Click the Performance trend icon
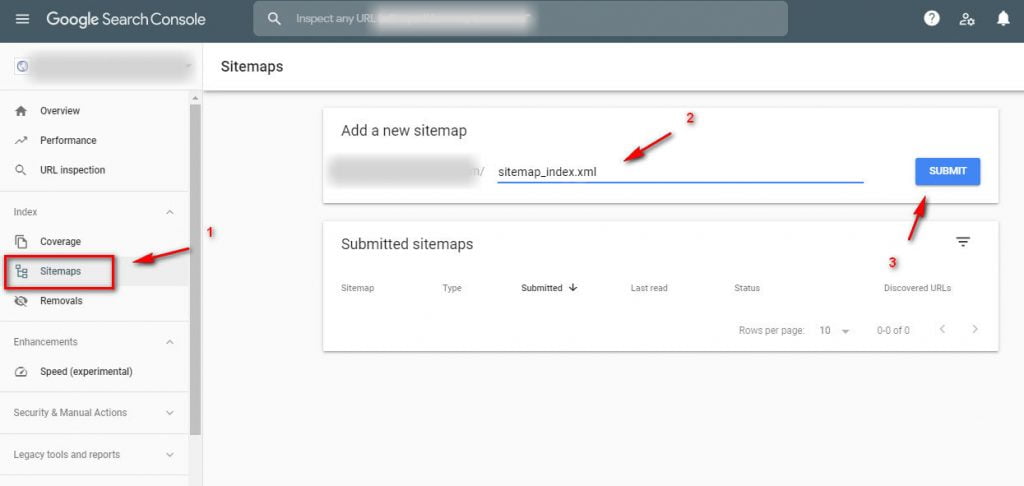Viewport: 1024px width, 486px height. 21,140
